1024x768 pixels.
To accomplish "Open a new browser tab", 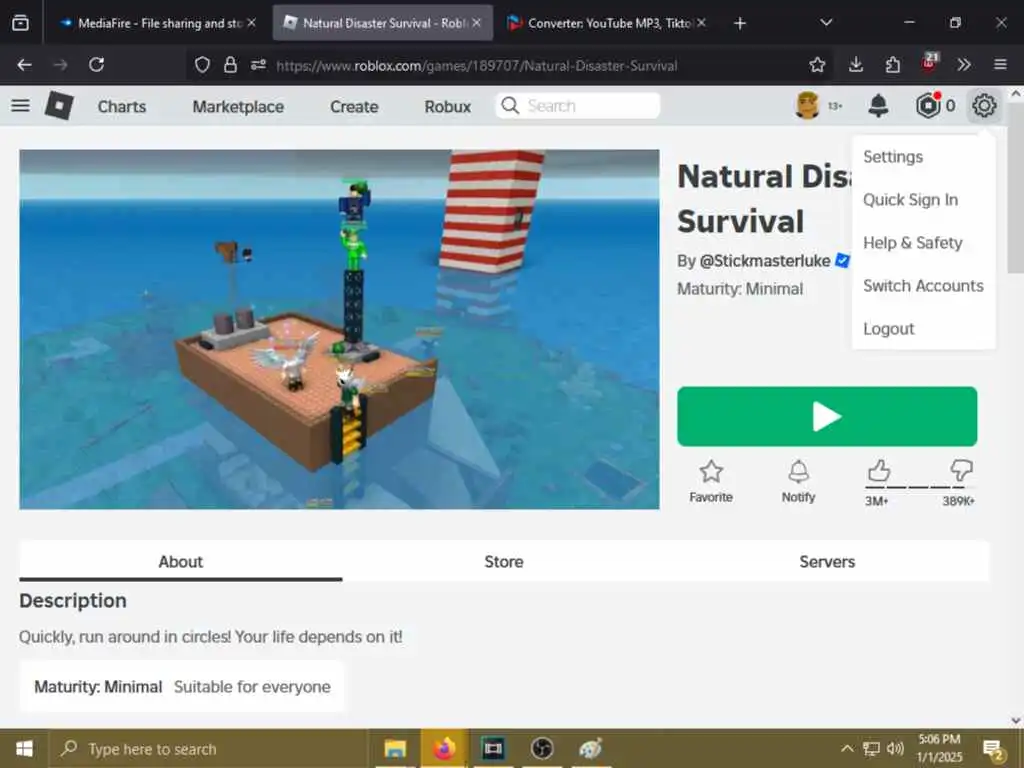I will (x=739, y=24).
